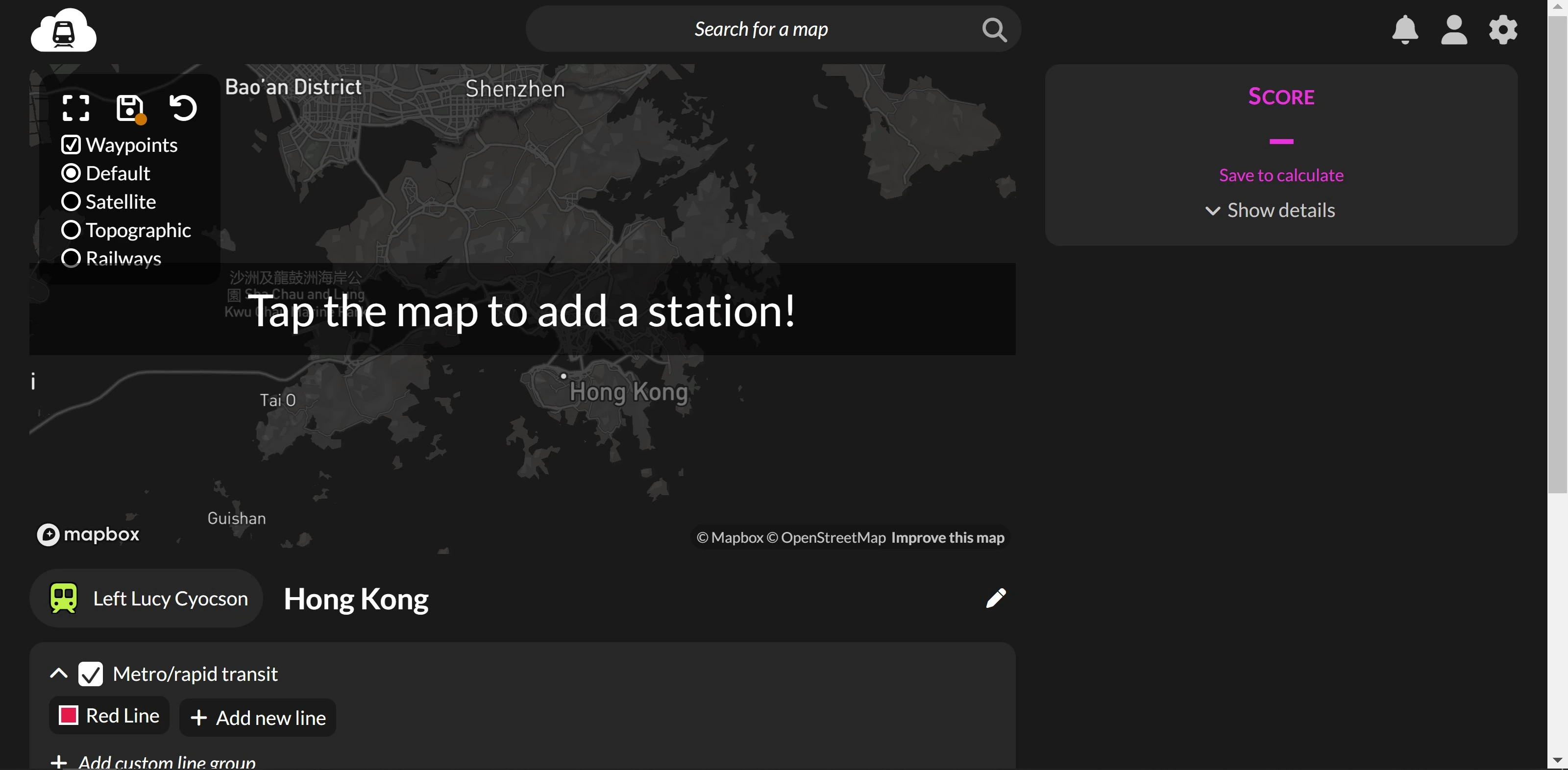Open settings gear
This screenshot has width=1568, height=770.
click(x=1502, y=30)
